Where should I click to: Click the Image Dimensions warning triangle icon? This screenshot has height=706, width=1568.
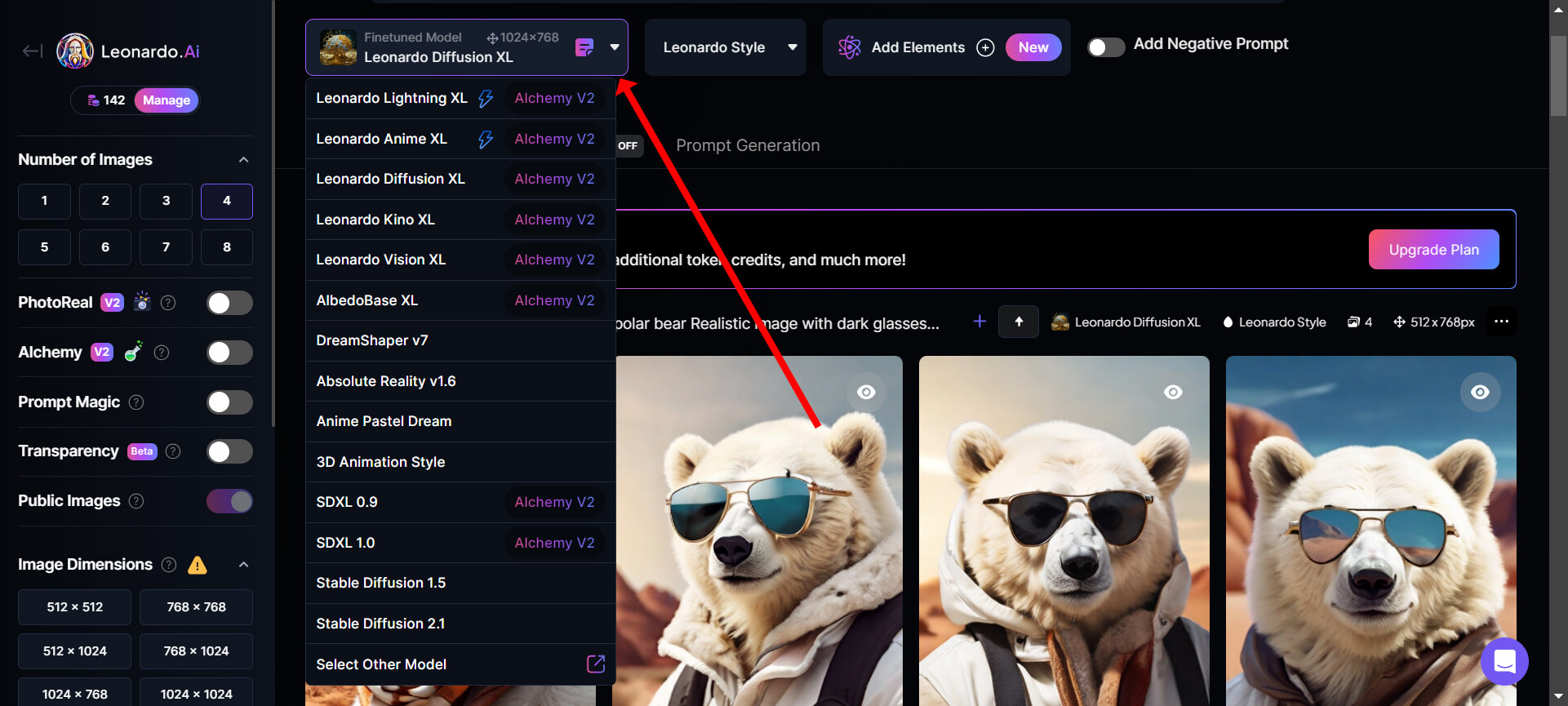pyautogui.click(x=198, y=565)
